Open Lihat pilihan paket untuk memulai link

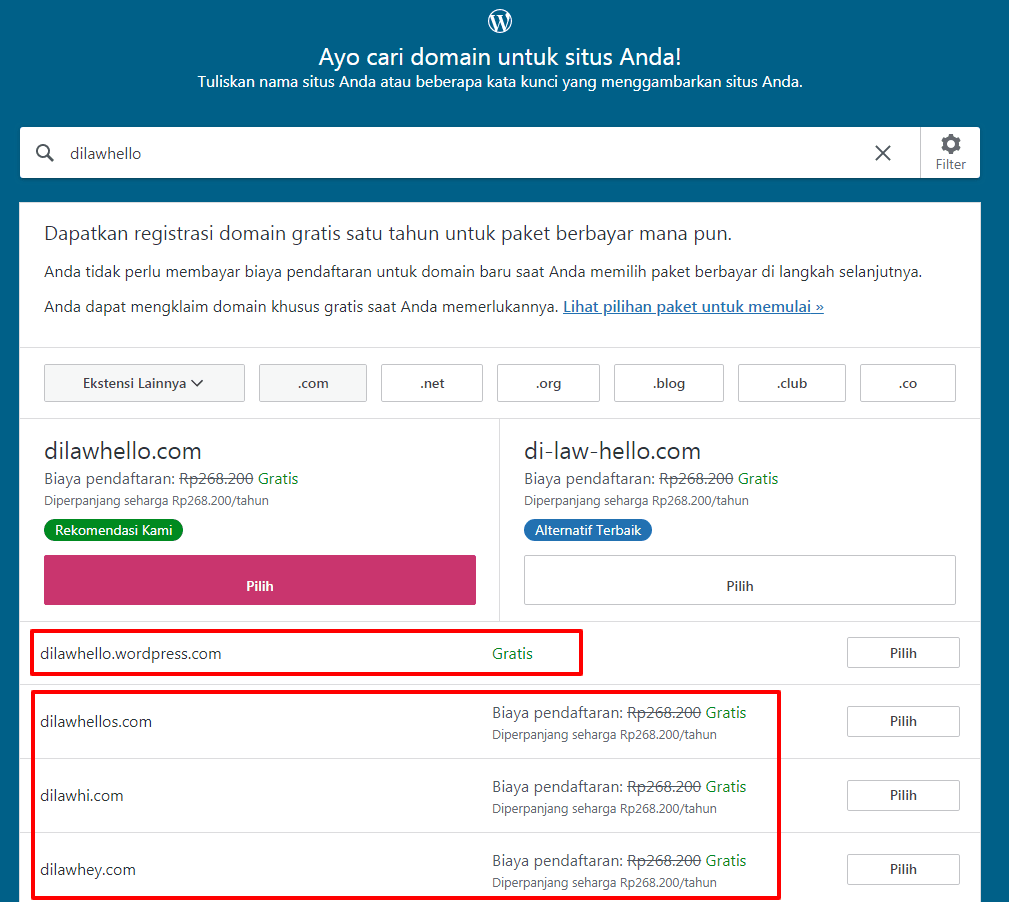tap(693, 307)
